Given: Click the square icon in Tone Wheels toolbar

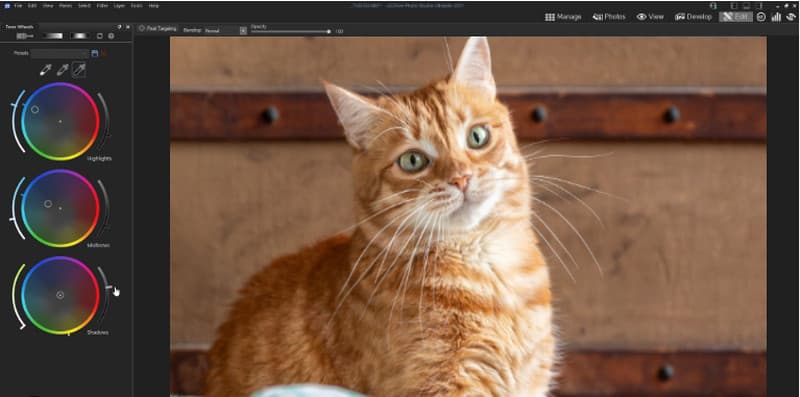Looking at the screenshot, I should 100,36.
